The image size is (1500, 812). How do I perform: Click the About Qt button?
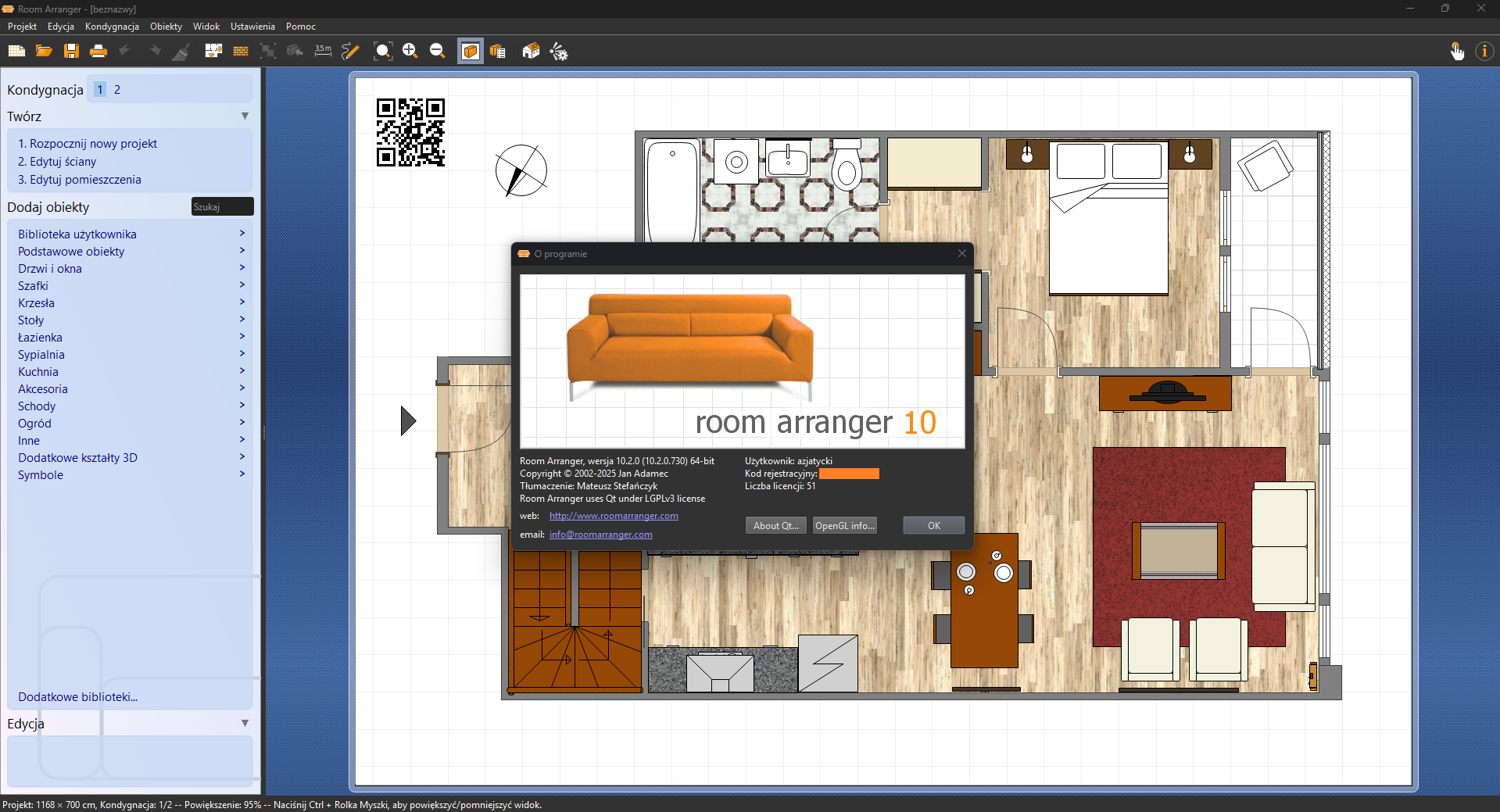point(775,526)
